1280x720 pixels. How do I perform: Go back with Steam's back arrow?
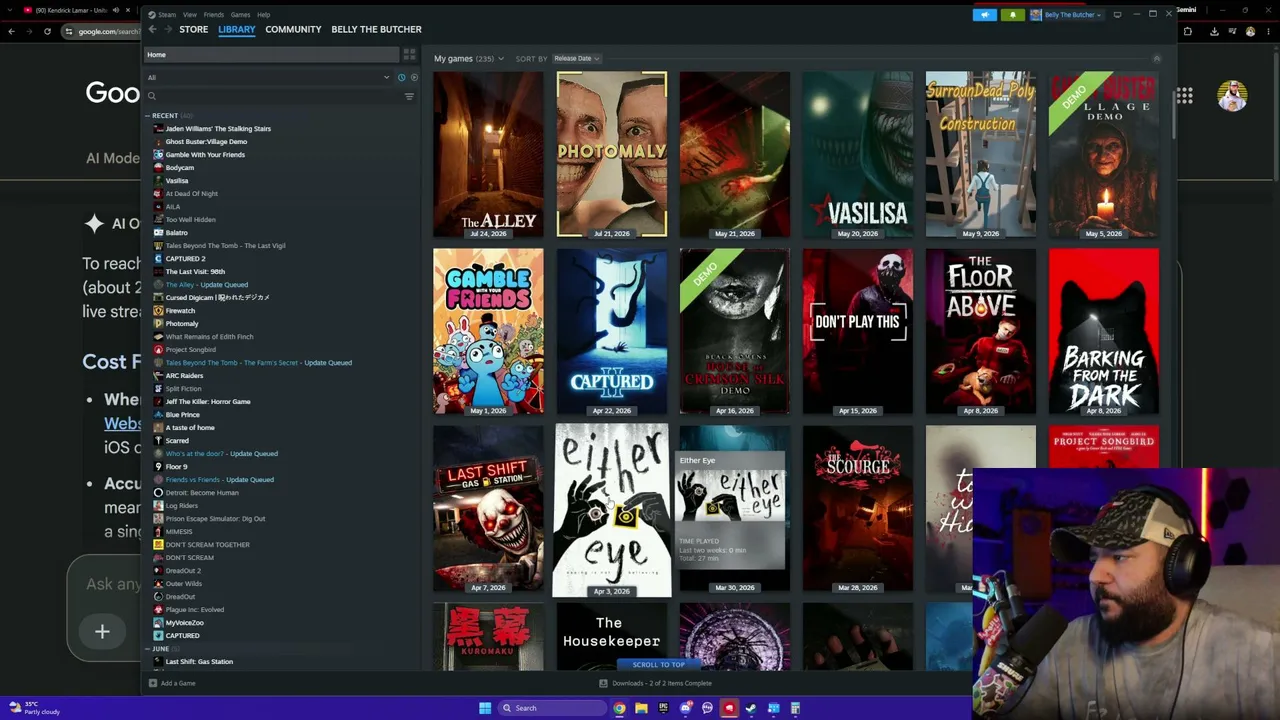[x=152, y=30]
